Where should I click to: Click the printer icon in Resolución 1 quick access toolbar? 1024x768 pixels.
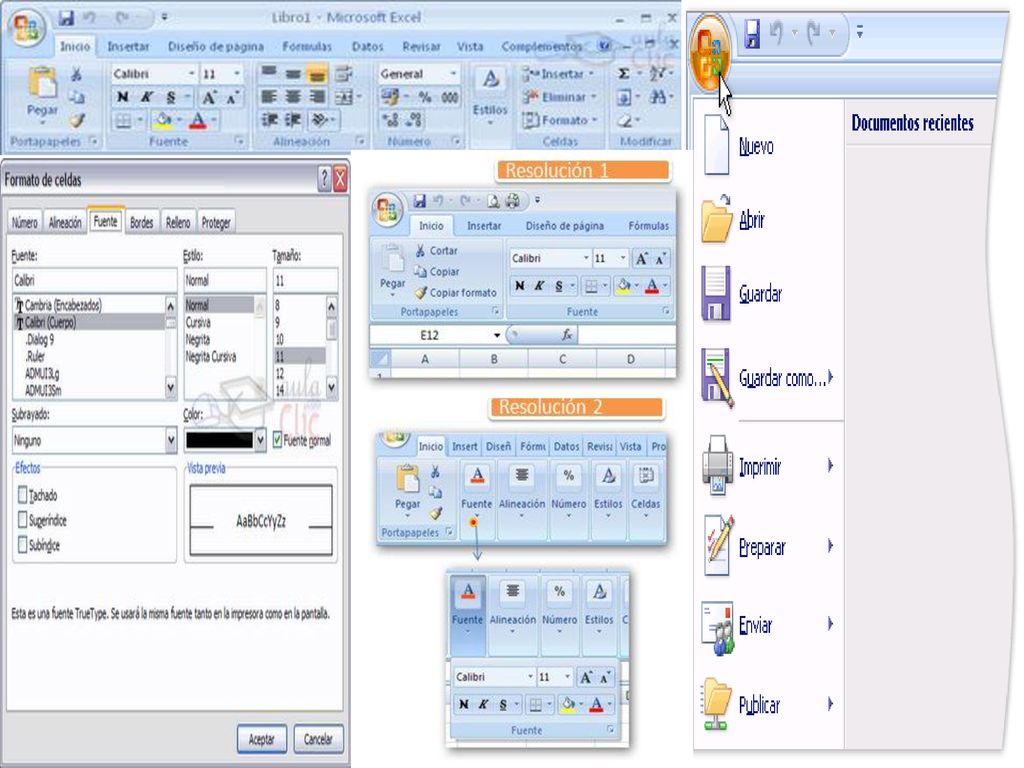(x=513, y=200)
